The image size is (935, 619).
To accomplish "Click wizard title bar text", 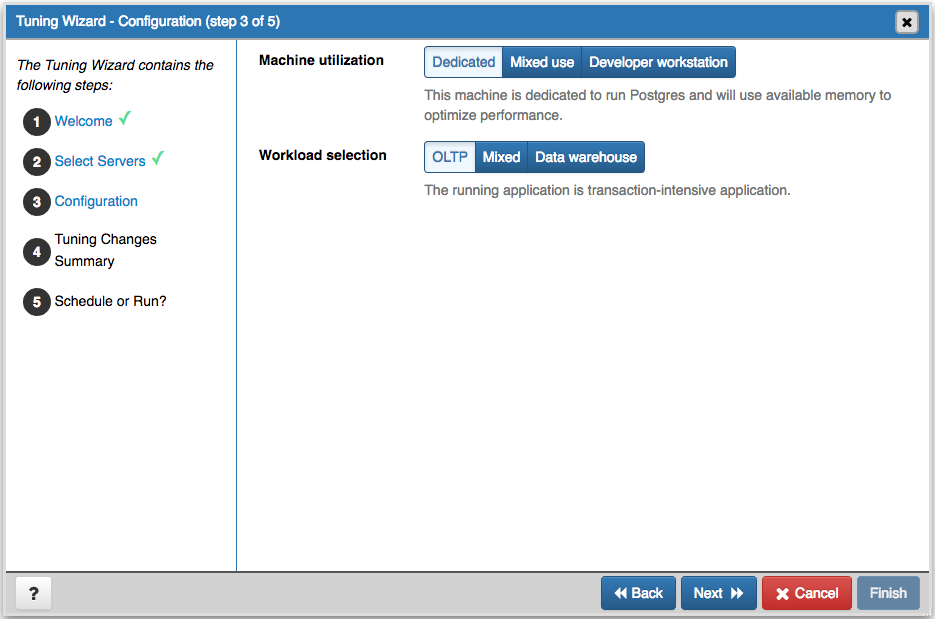I will 148,21.
